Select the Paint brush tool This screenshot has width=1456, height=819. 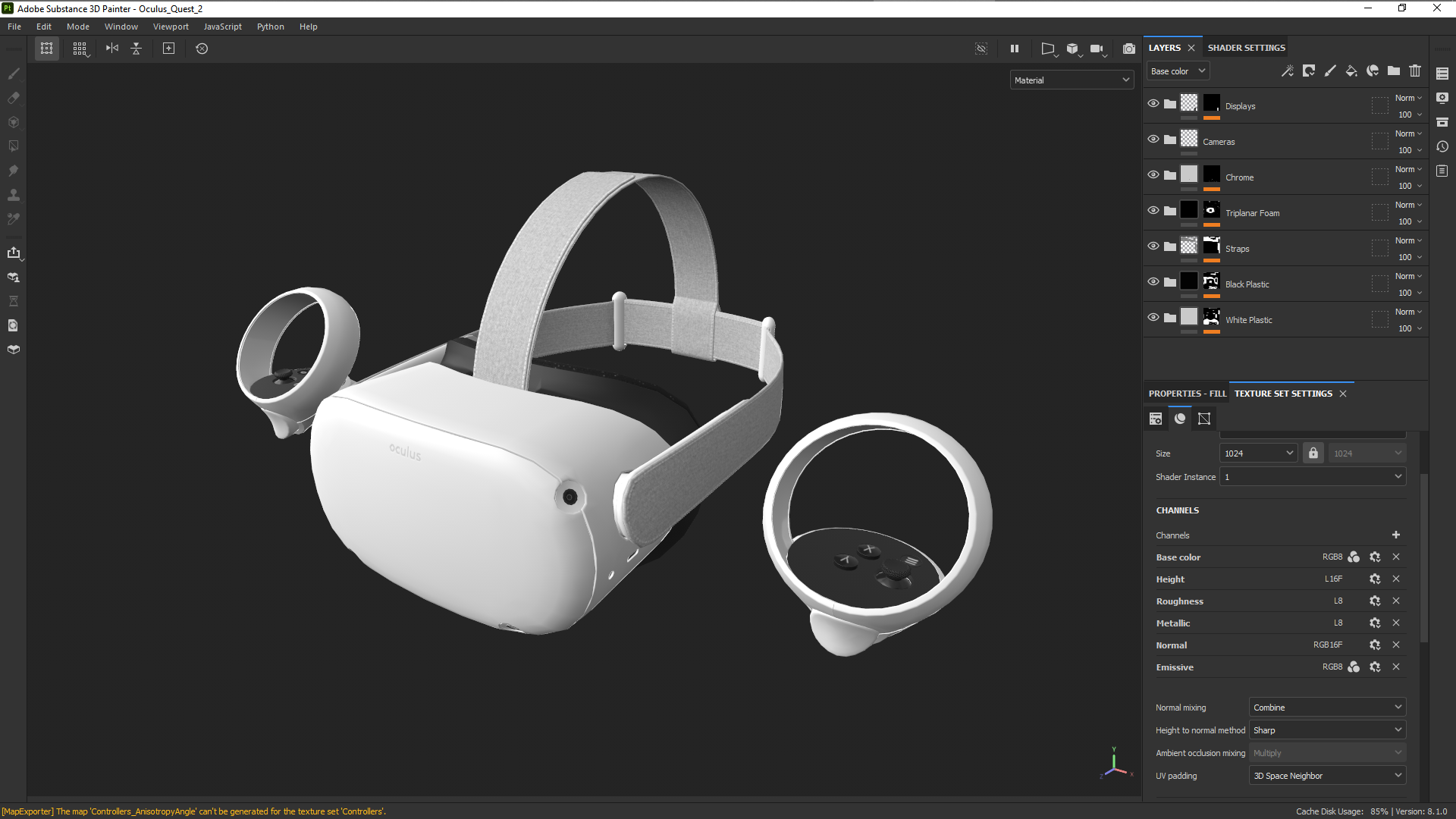pos(14,74)
